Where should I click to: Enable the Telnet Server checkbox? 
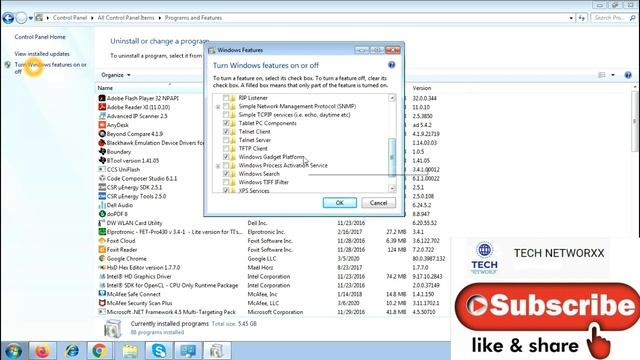point(226,140)
